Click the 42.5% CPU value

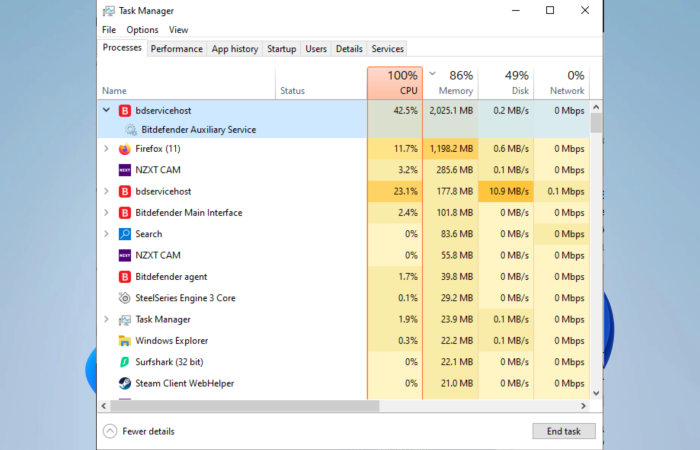point(405,111)
